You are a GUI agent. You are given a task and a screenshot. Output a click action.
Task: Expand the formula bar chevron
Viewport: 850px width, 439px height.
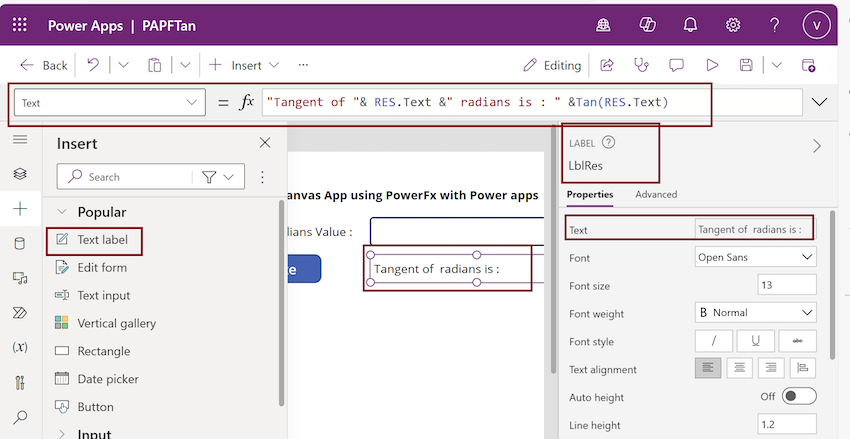819,102
